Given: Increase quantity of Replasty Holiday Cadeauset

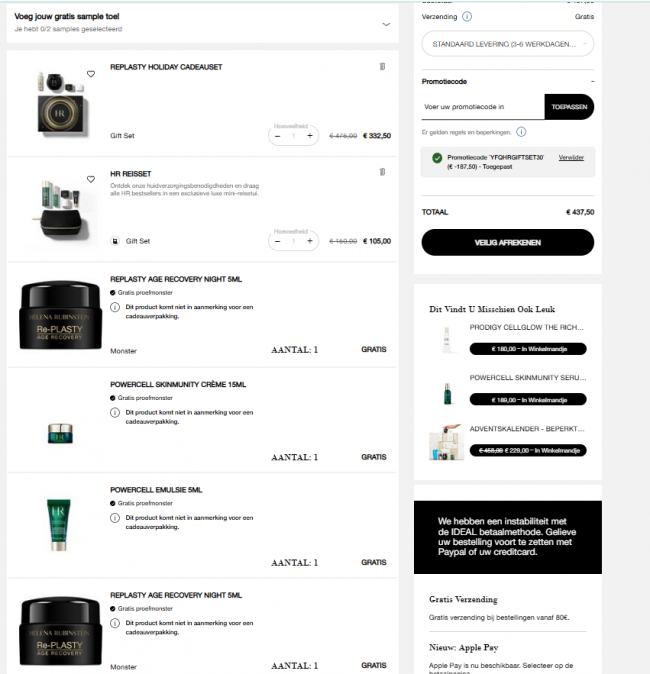Looking at the screenshot, I should (310, 136).
